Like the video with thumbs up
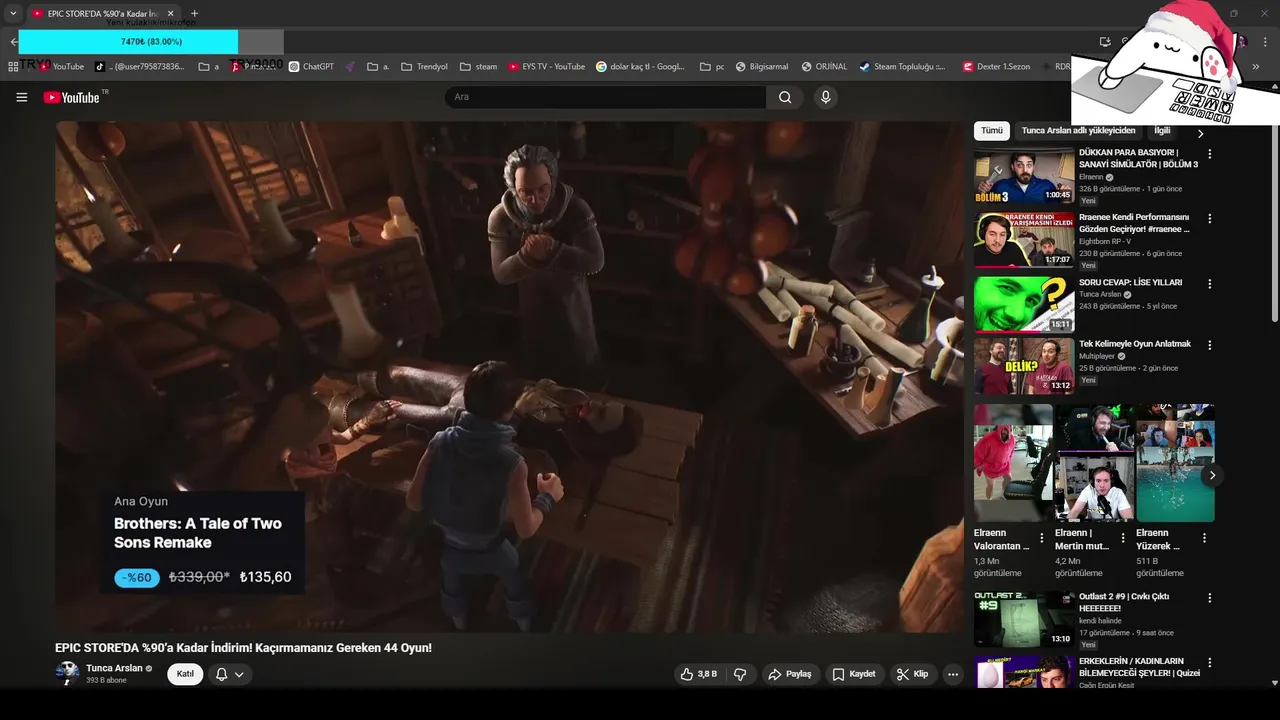 point(698,674)
